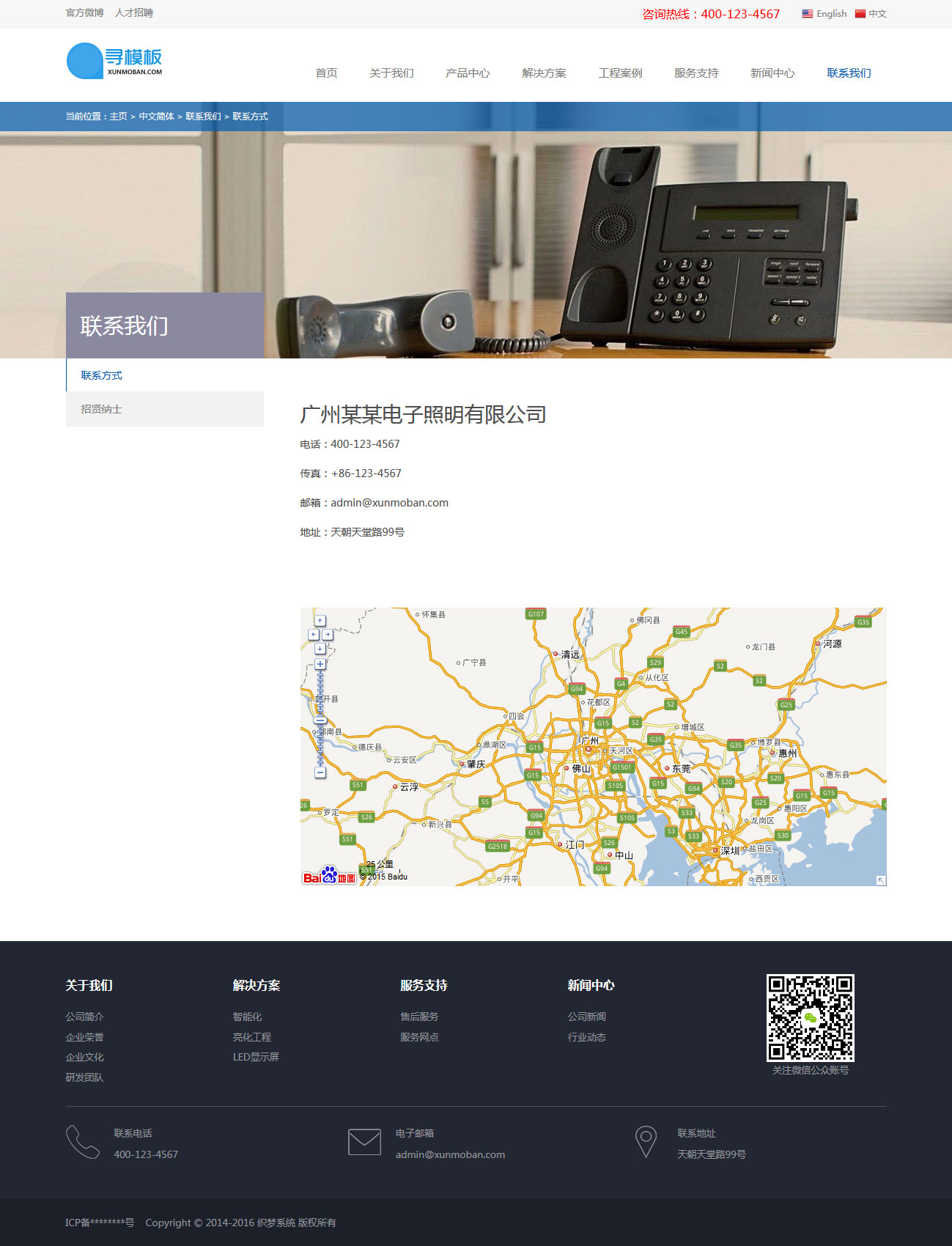Pan the map up with the arrow button
The width and height of the screenshot is (952, 1246).
(320, 621)
